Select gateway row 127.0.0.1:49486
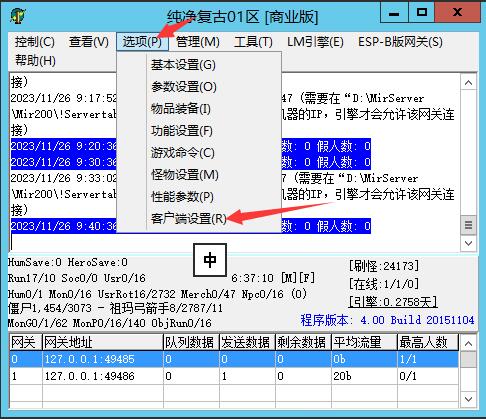486x419 pixels. click(234, 376)
